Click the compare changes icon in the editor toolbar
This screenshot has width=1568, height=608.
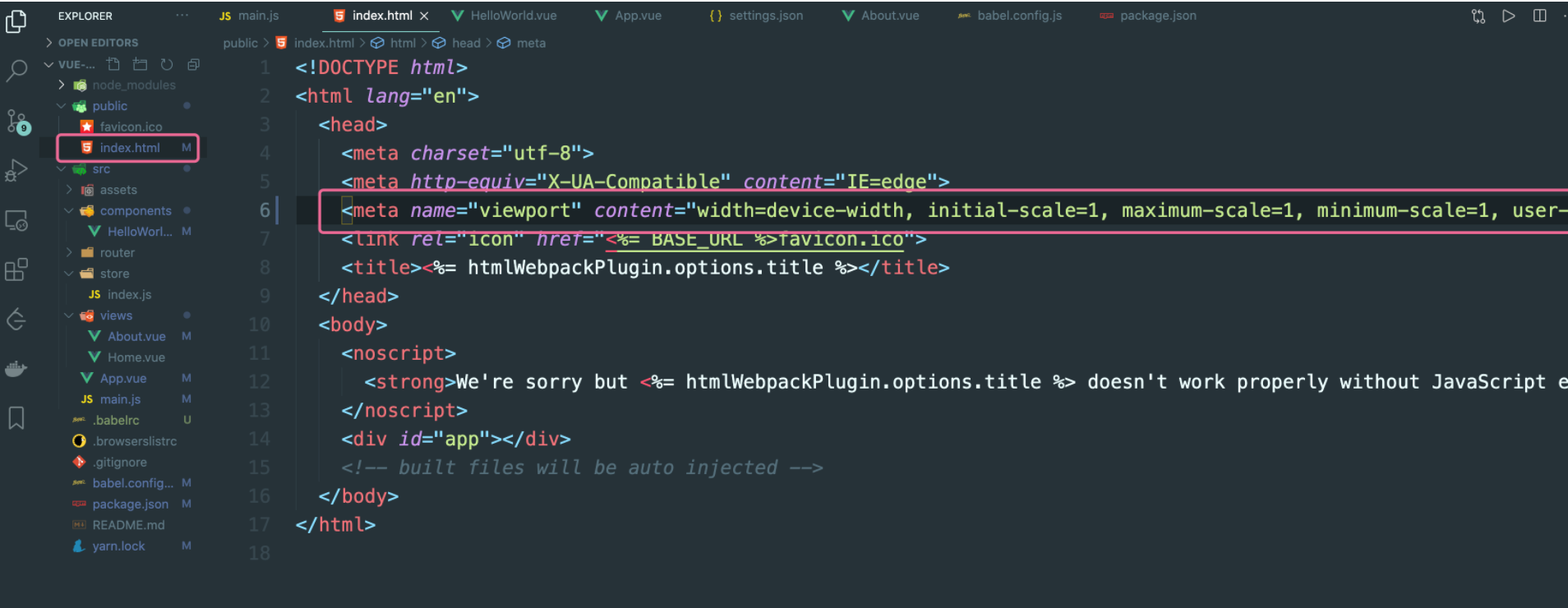(1478, 16)
